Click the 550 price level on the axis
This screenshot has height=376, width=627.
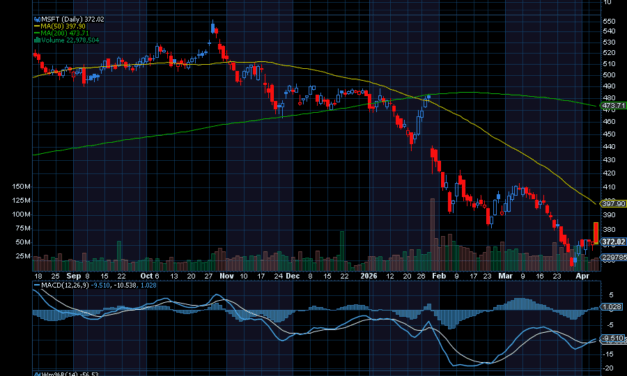point(609,21)
